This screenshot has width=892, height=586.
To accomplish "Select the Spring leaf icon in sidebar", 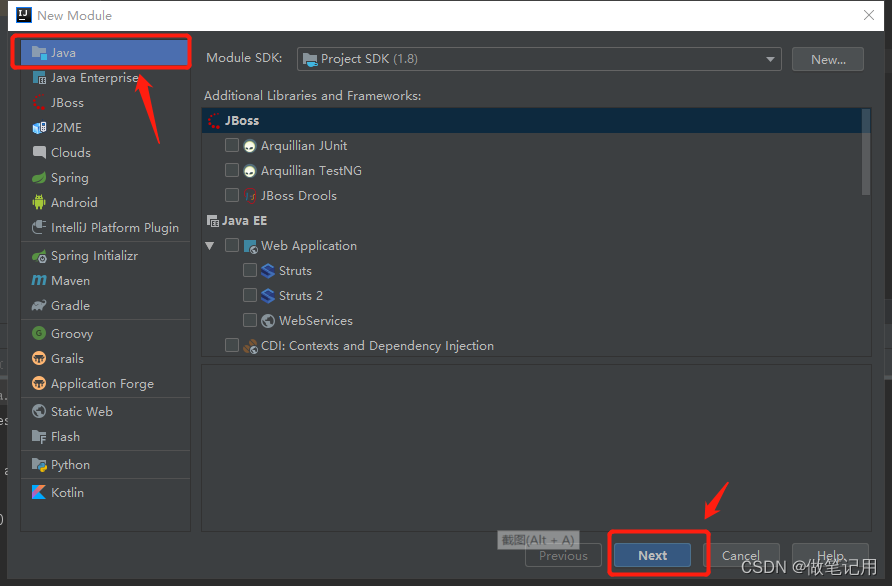I will (x=39, y=178).
